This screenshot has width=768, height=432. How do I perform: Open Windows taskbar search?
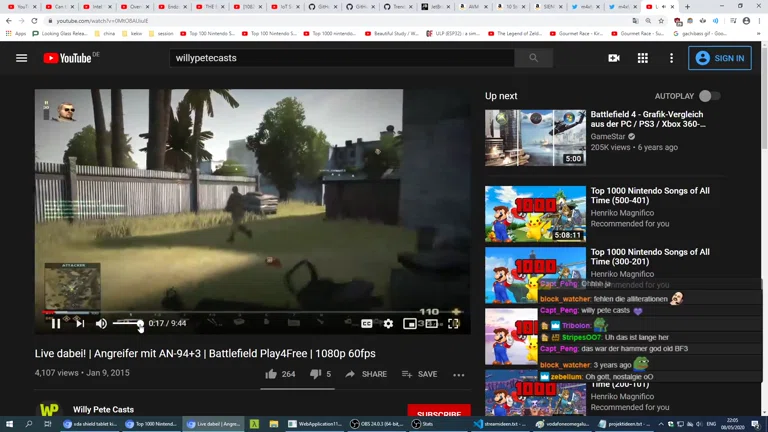[x=28, y=424]
